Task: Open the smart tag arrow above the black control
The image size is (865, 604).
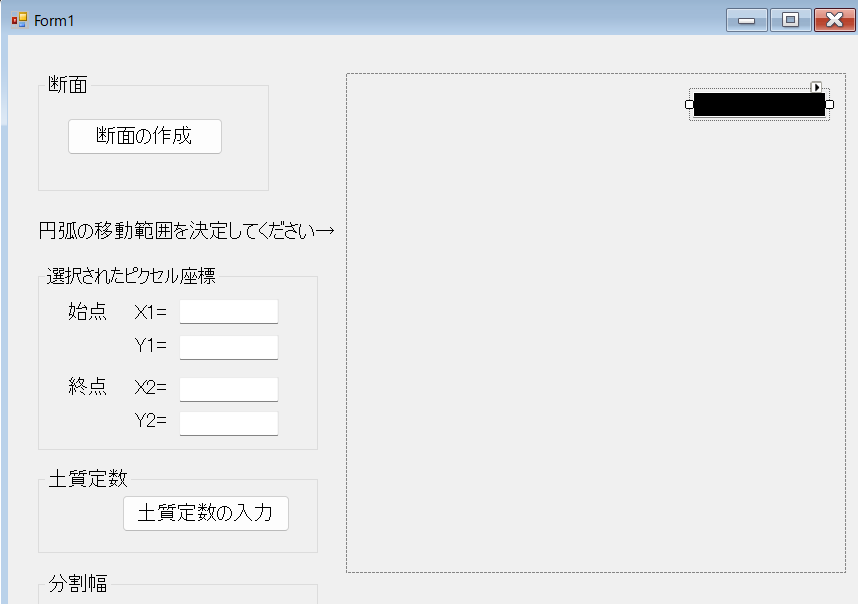Action: (816, 88)
